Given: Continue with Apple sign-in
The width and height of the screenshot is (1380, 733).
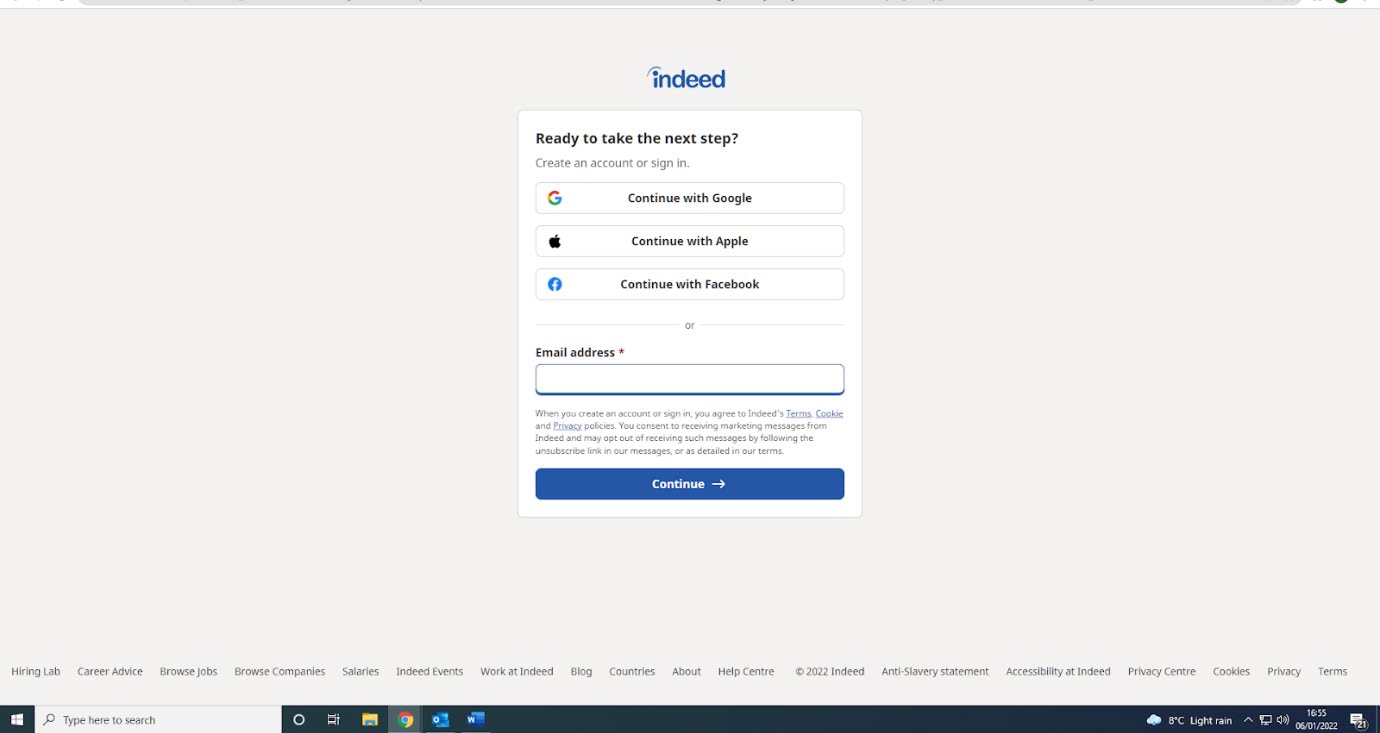Looking at the screenshot, I should point(689,241).
